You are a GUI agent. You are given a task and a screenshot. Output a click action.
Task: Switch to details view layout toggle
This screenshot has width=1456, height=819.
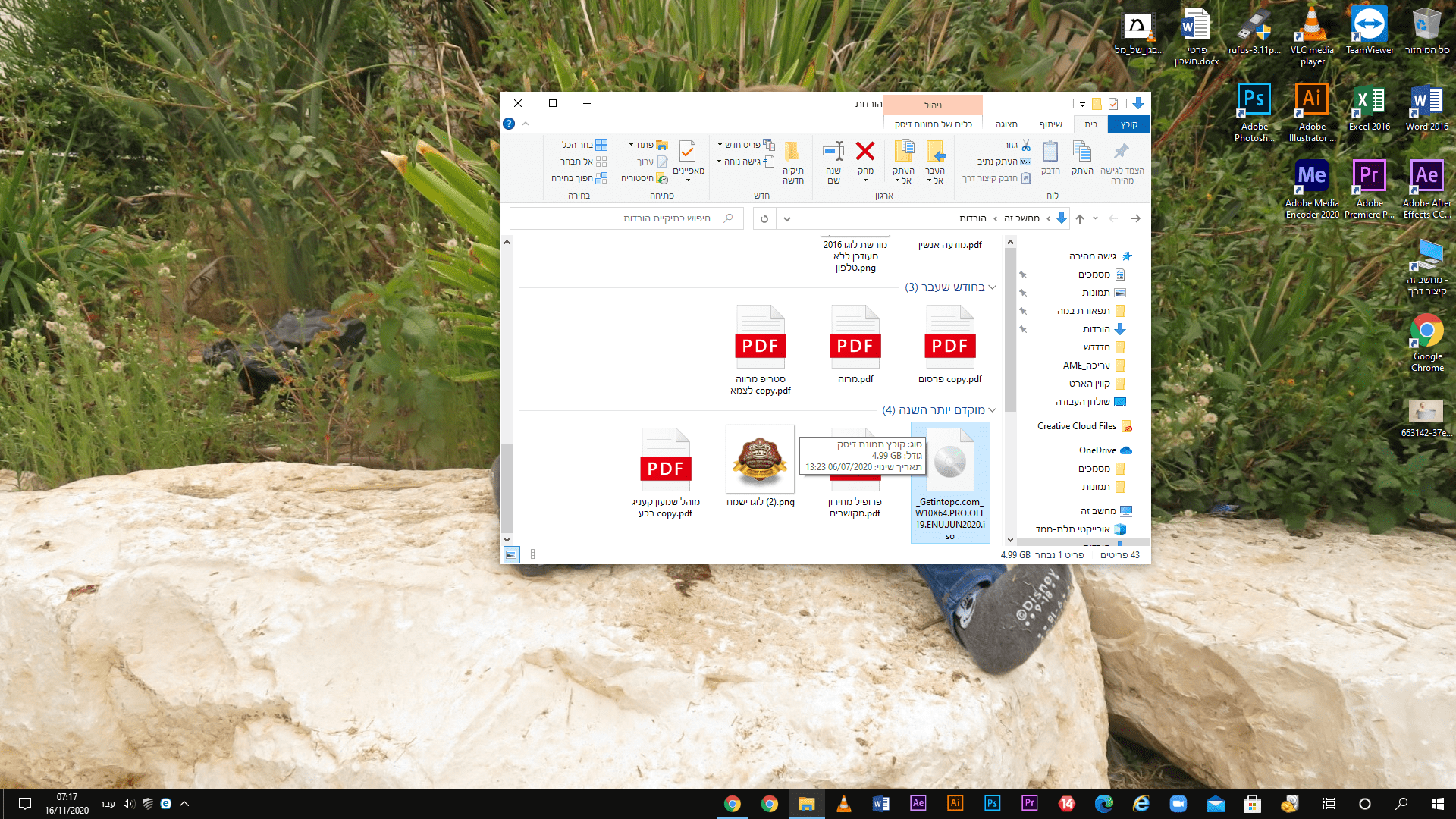click(529, 554)
